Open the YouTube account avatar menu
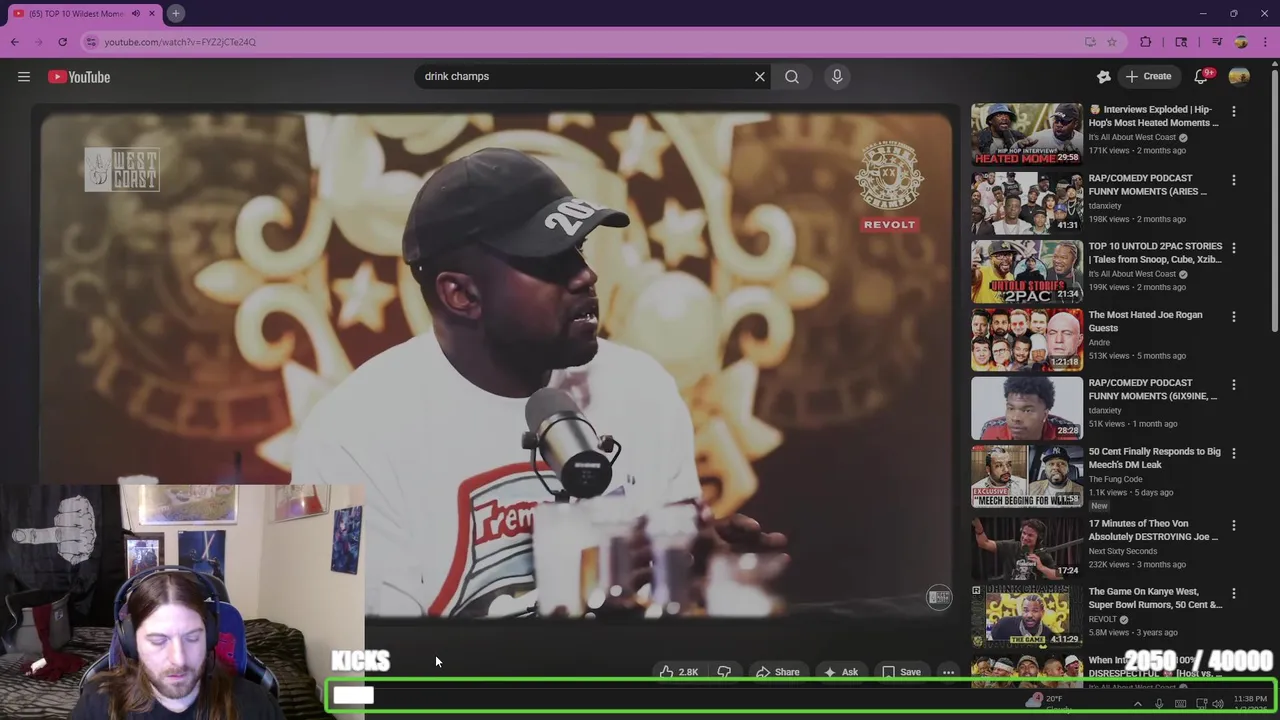The height and width of the screenshot is (720, 1280). pos(1239,76)
